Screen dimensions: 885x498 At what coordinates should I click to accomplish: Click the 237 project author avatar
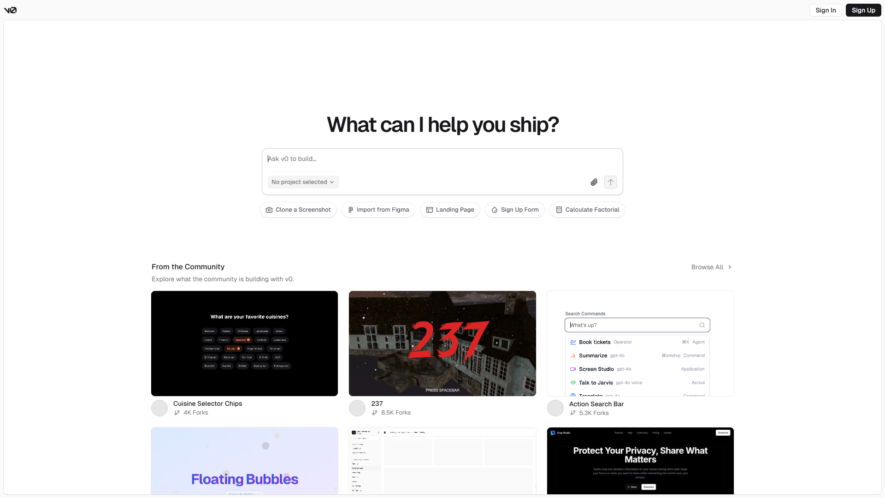tap(357, 408)
